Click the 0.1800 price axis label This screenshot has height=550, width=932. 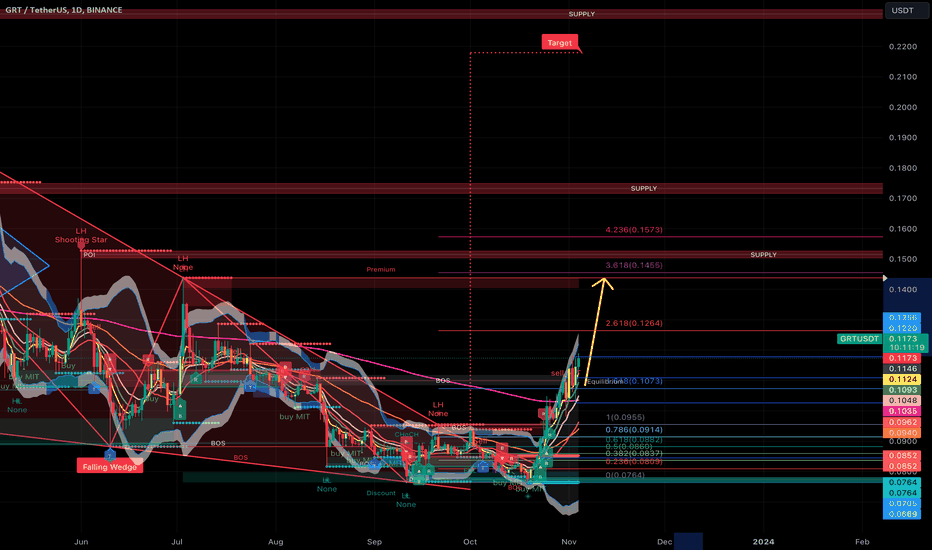[902, 168]
